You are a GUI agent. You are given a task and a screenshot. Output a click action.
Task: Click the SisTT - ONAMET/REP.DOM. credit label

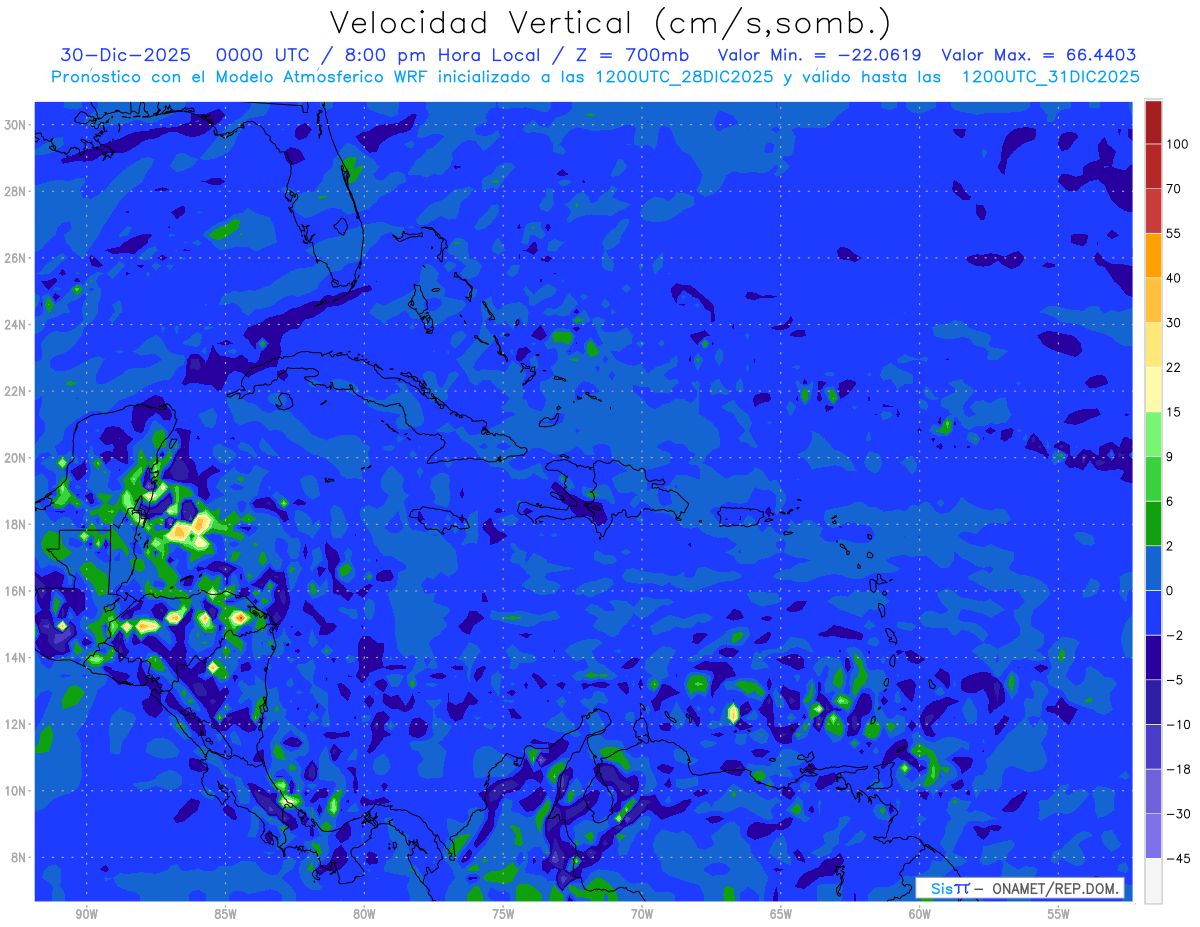(1020, 888)
